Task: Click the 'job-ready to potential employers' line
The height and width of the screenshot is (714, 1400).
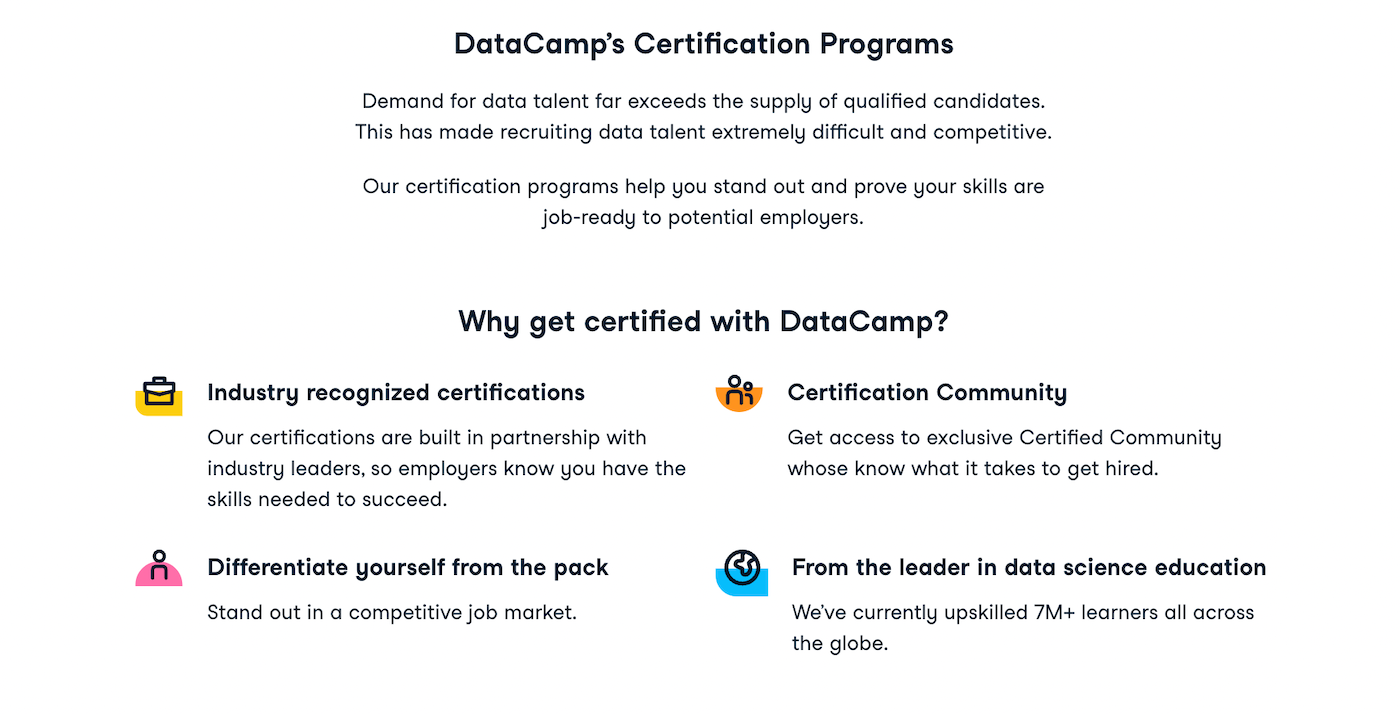Action: point(703,218)
